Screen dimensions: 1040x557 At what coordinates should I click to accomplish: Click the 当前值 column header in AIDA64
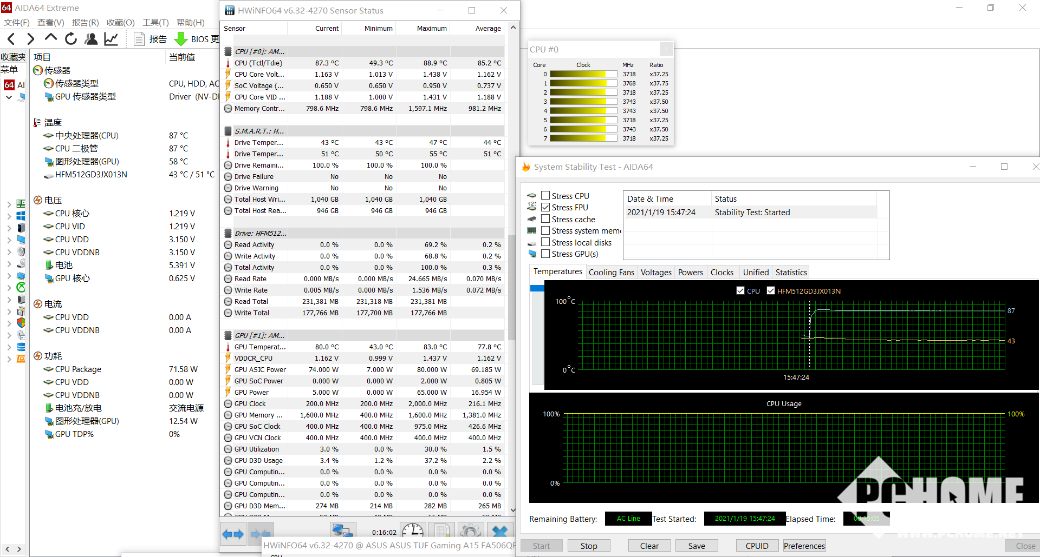(x=181, y=58)
